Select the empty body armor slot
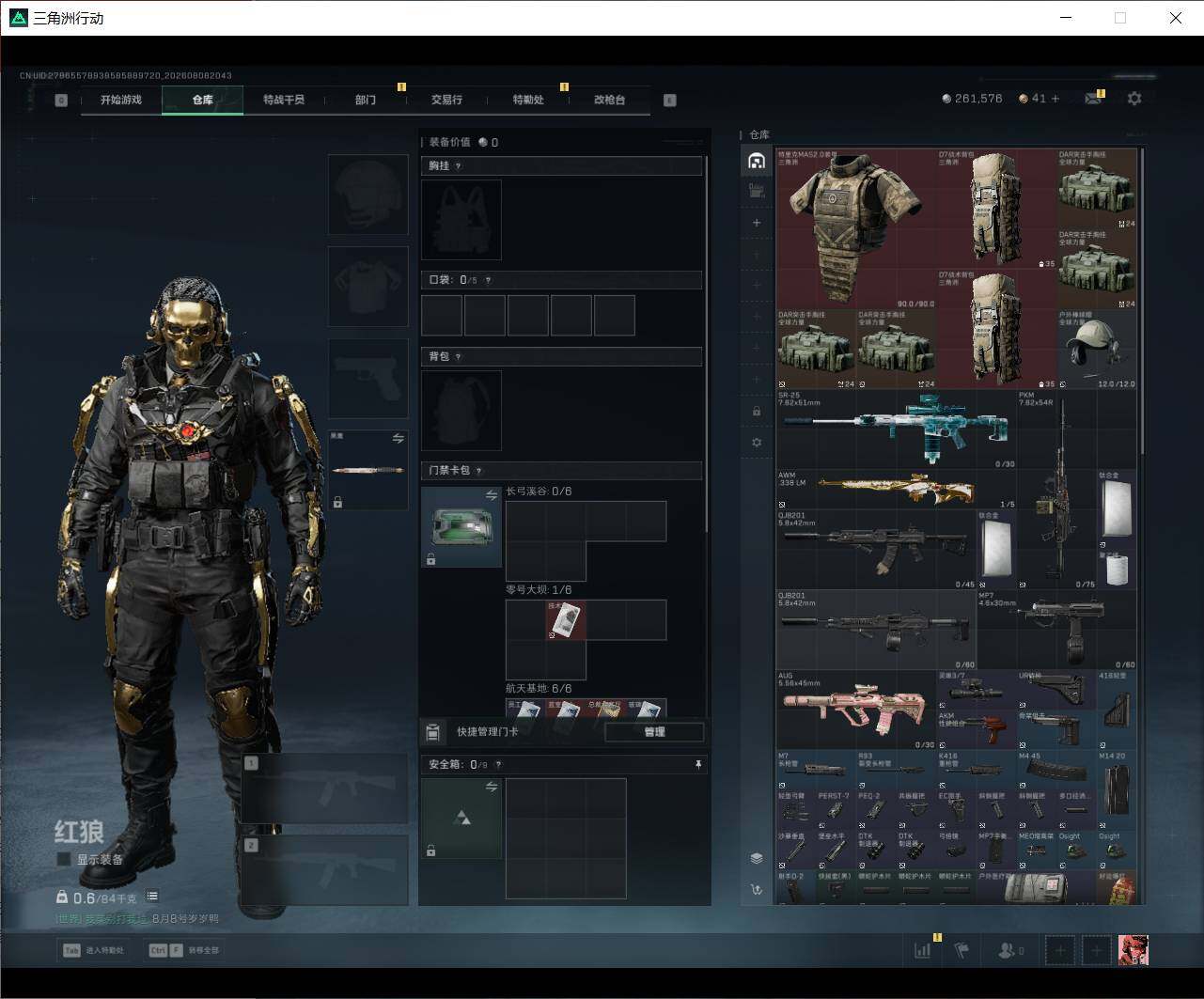 368,287
